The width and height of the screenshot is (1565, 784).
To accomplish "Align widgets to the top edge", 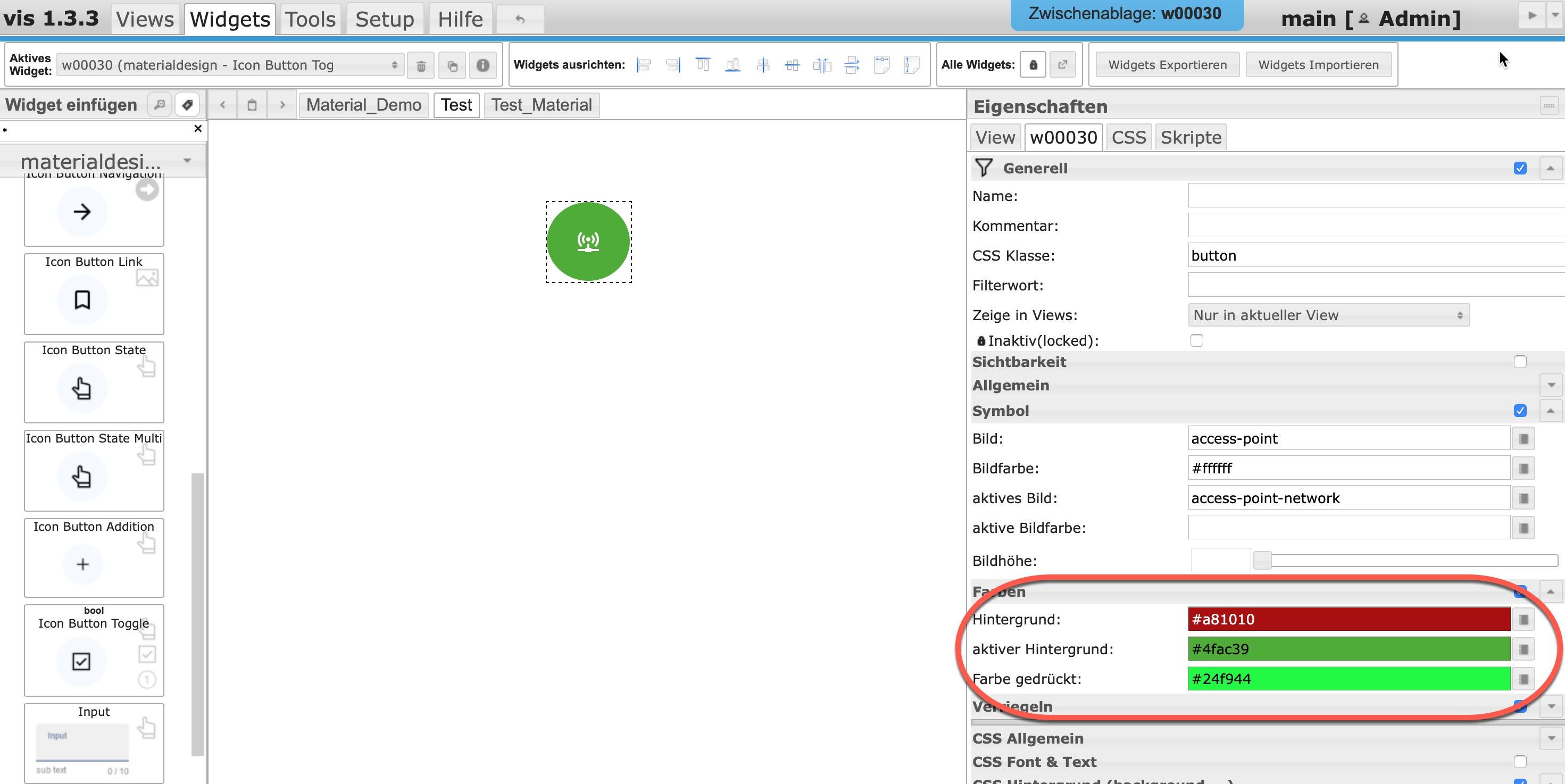I will point(703,65).
